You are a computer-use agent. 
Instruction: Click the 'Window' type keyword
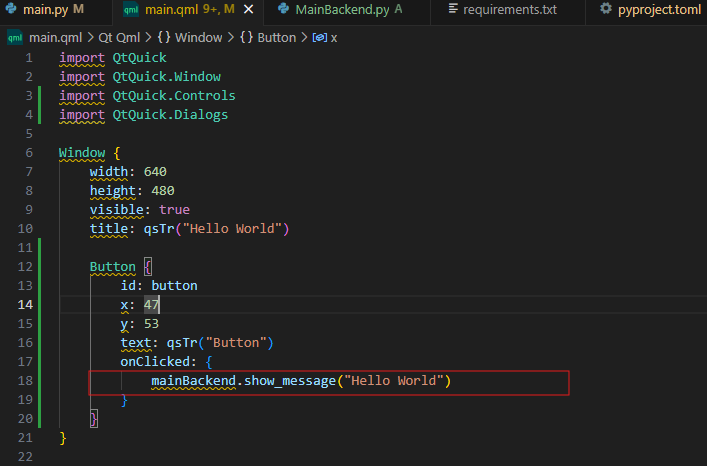point(82,153)
